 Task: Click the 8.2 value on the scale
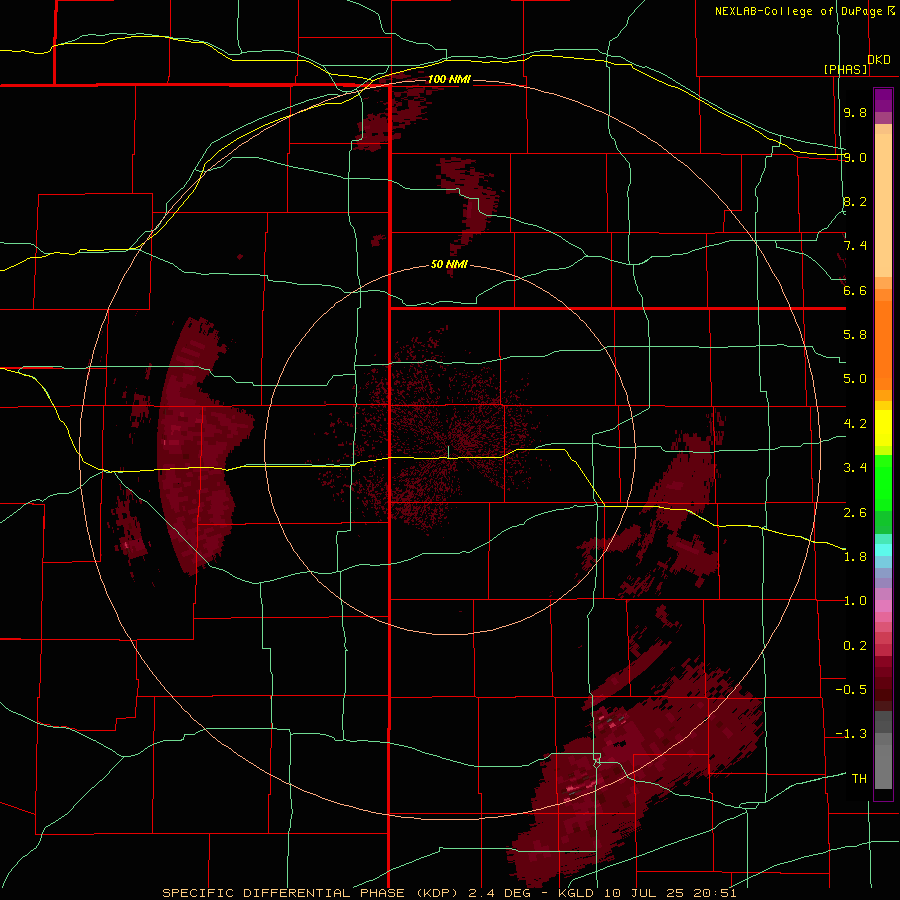(855, 201)
